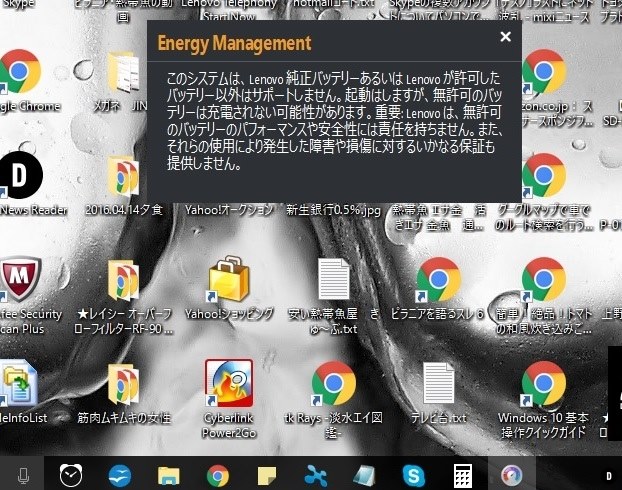Open the Amazon.co.jp Chrome shortcut

point(543,72)
